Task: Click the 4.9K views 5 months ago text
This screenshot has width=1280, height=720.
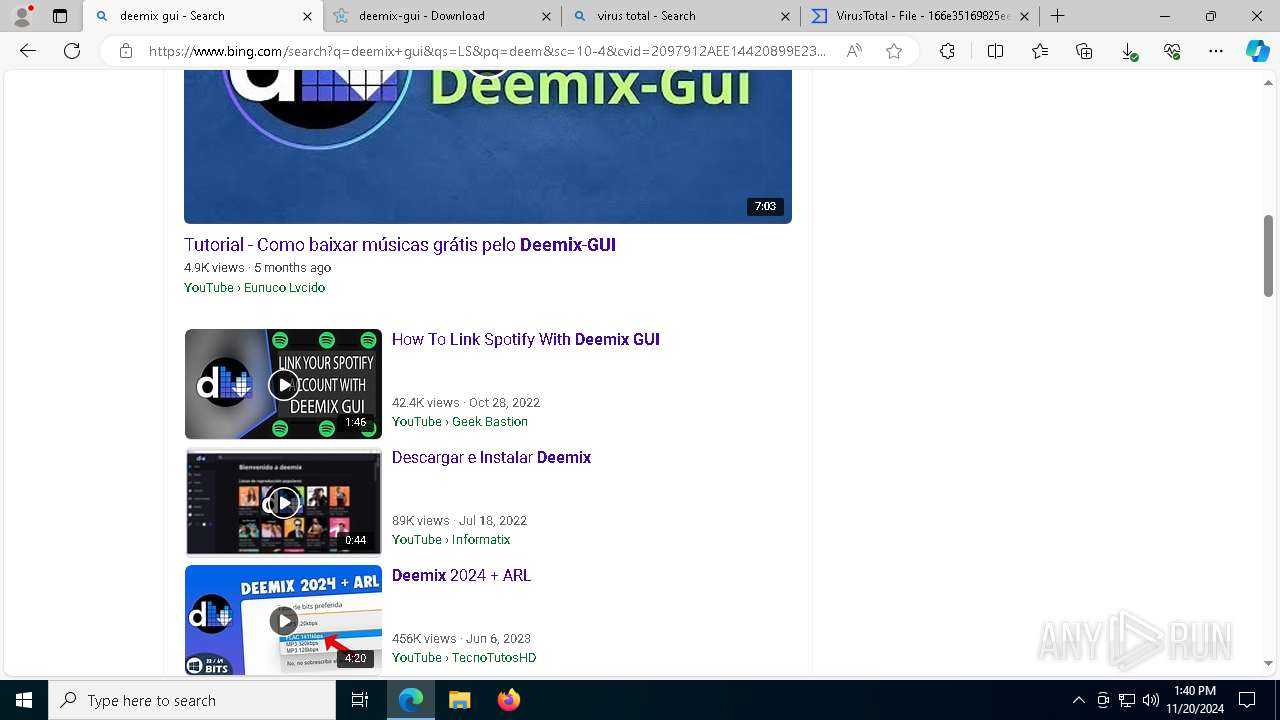Action: [x=257, y=268]
